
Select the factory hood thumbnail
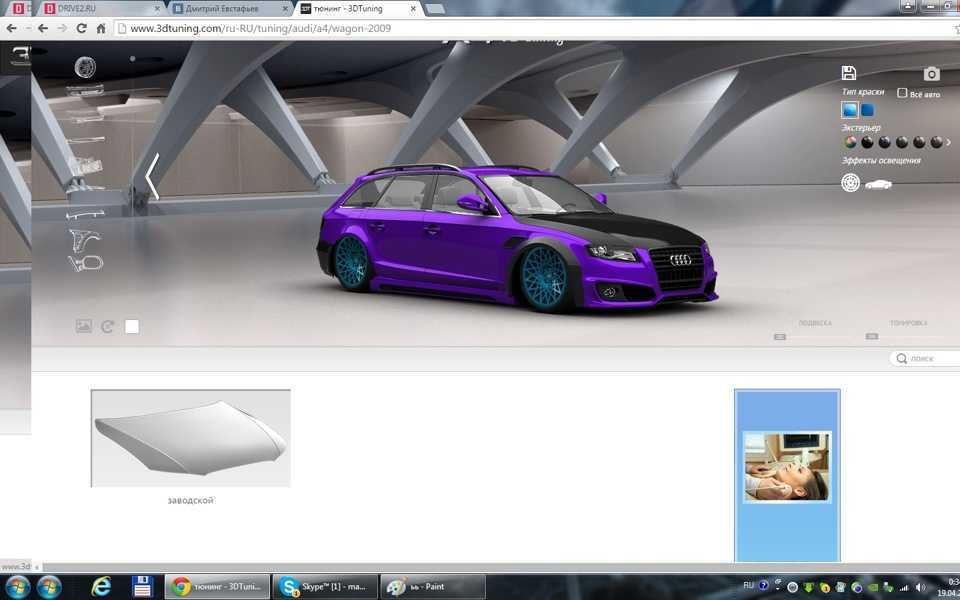pyautogui.click(x=190, y=438)
